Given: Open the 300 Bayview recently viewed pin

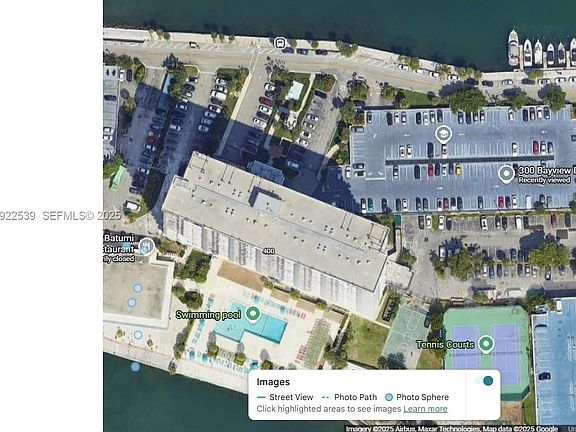Looking at the screenshot, I should [x=506, y=173].
